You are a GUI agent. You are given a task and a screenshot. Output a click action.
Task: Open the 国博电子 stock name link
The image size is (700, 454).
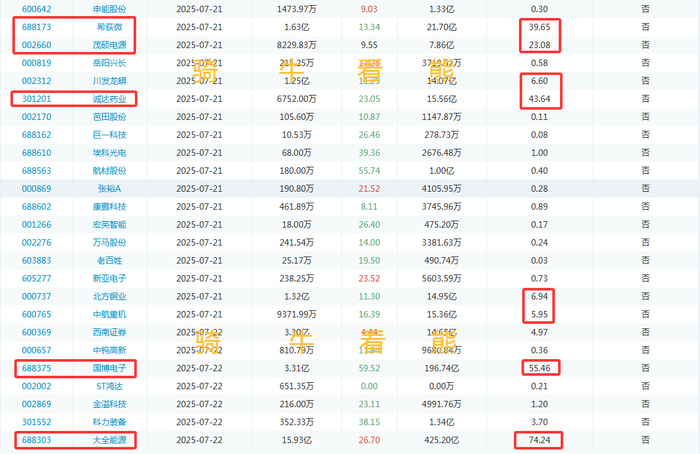109,368
